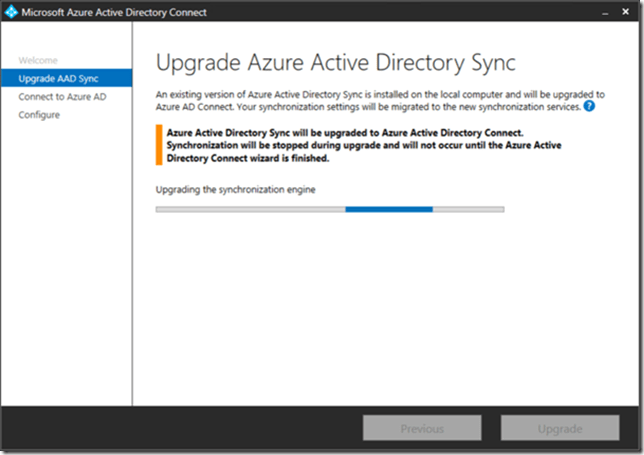Close the Azure AD Connect wizard
644x455 pixels.
tap(627, 12)
